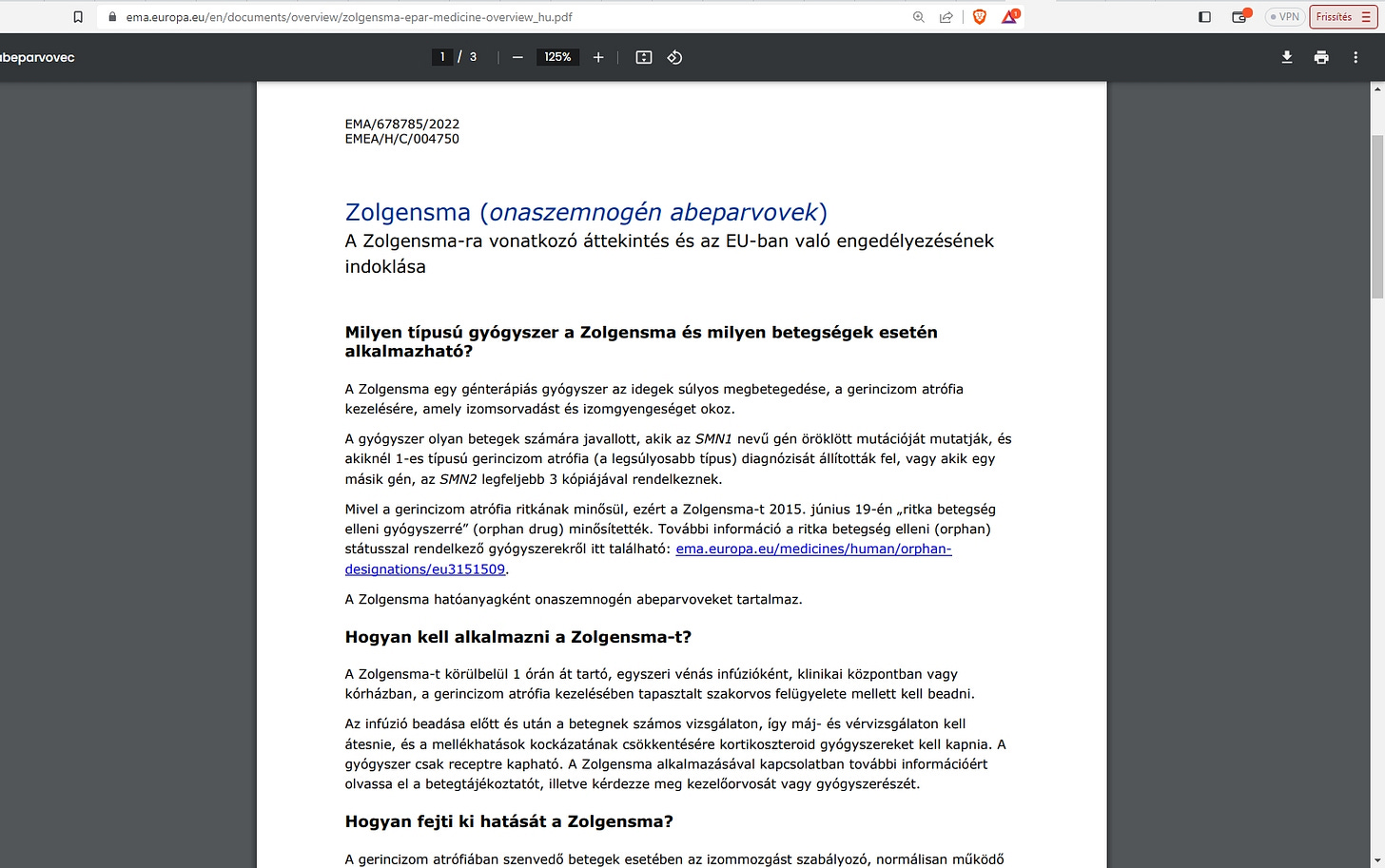Click the fit to page icon
Viewport: 1385px width, 868px height.
[644, 57]
